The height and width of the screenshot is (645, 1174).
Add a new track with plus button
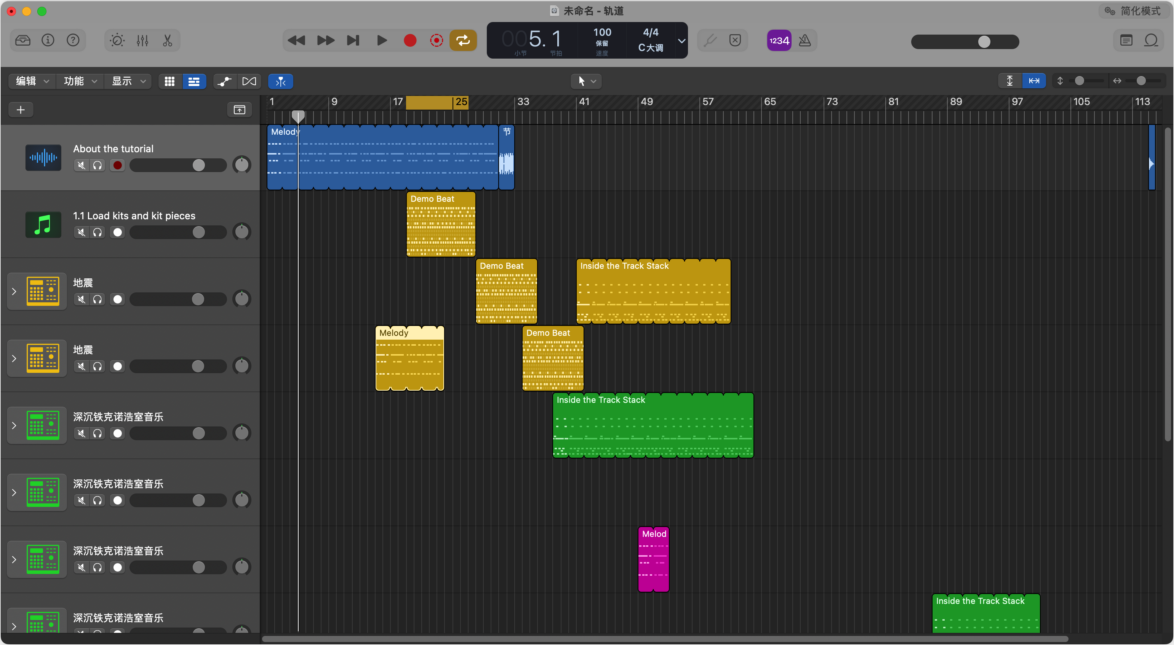tap(21, 109)
